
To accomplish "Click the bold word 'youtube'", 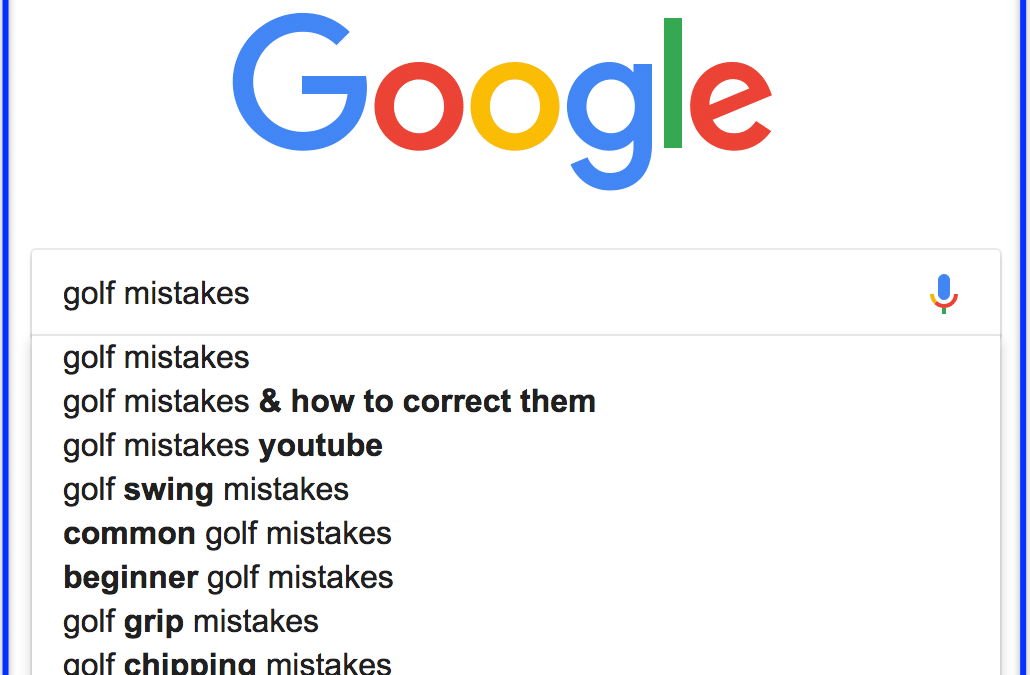I will (x=321, y=446).
